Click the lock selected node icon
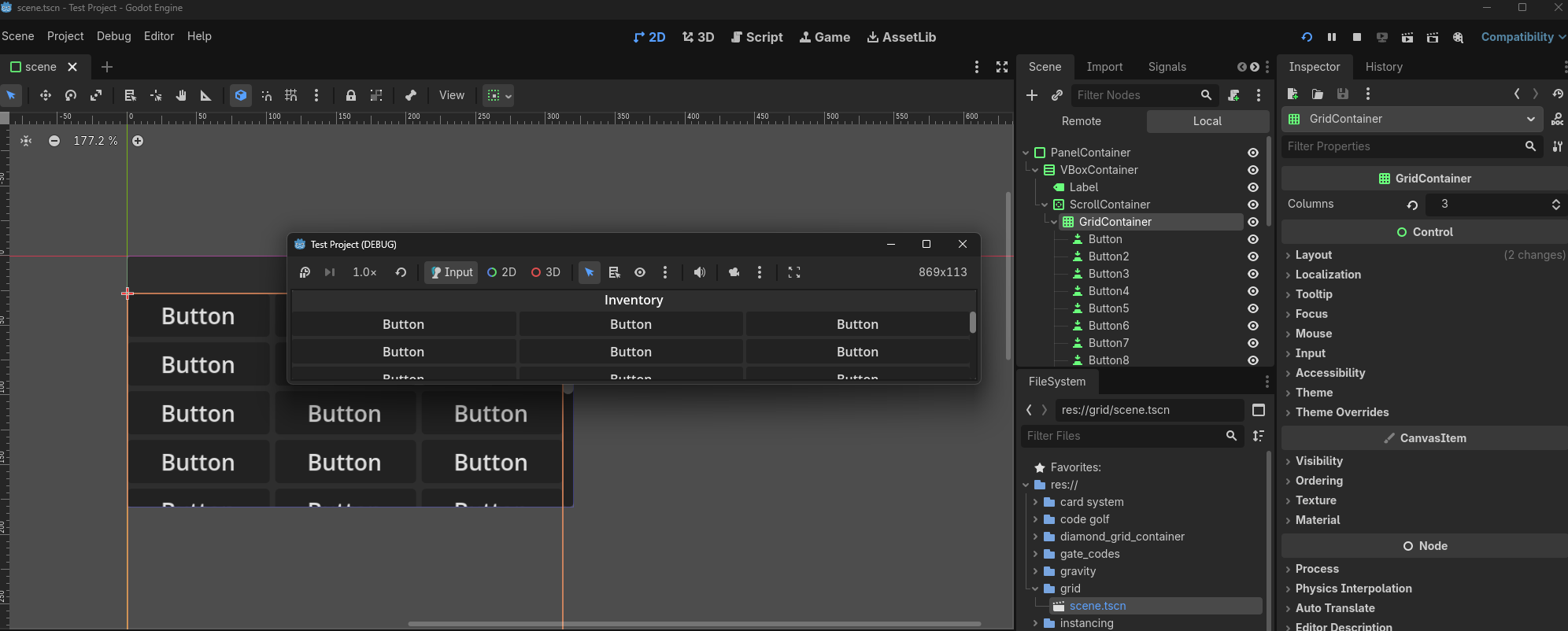1568x631 pixels. 351,95
